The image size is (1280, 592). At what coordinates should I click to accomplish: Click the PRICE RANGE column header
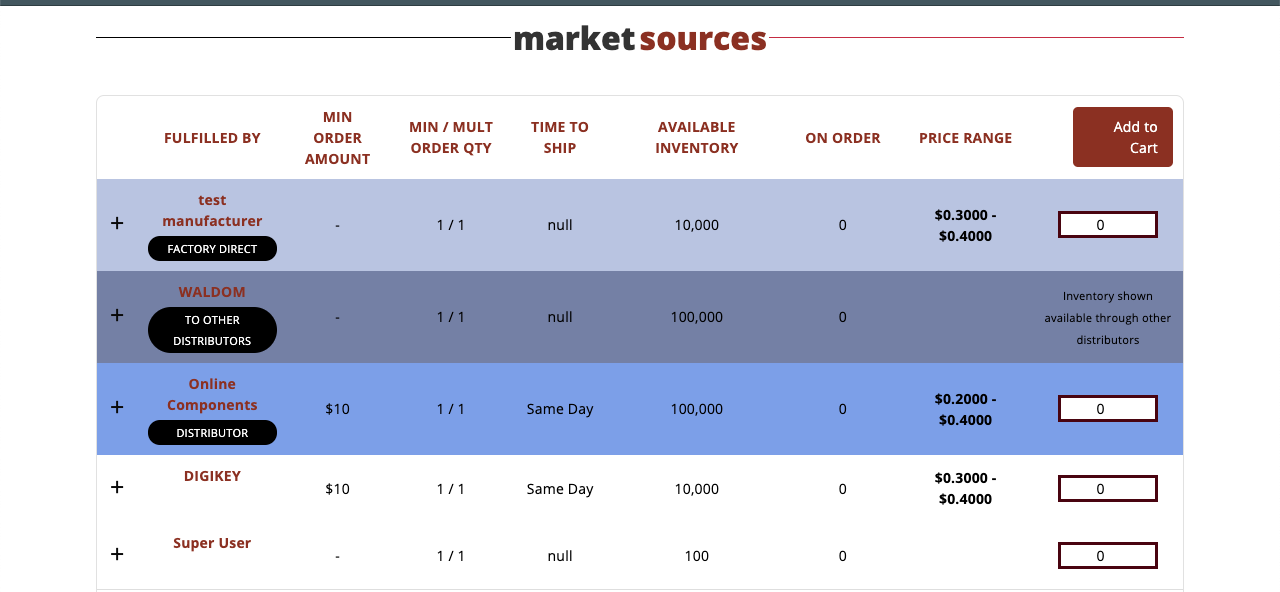point(965,138)
